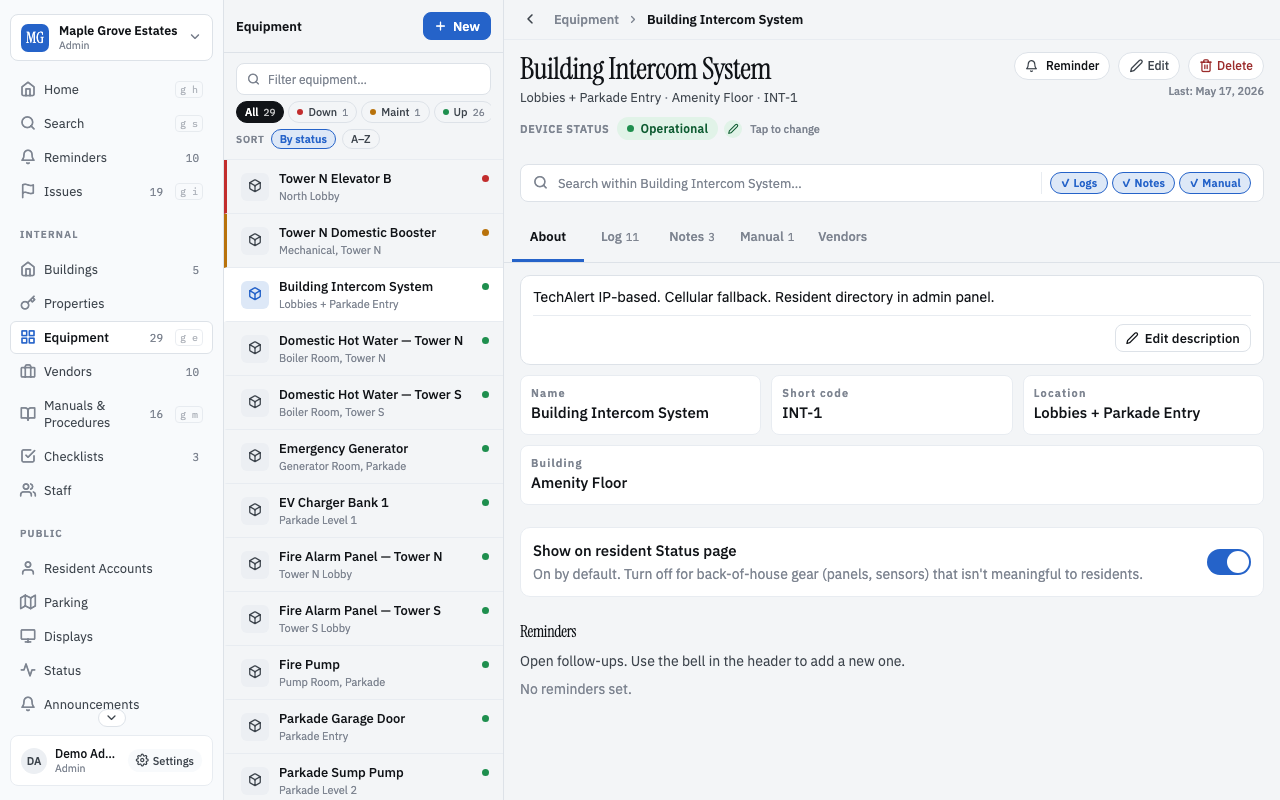Turn off Show on resident Status page
The image size is (1280, 800).
tap(1229, 562)
